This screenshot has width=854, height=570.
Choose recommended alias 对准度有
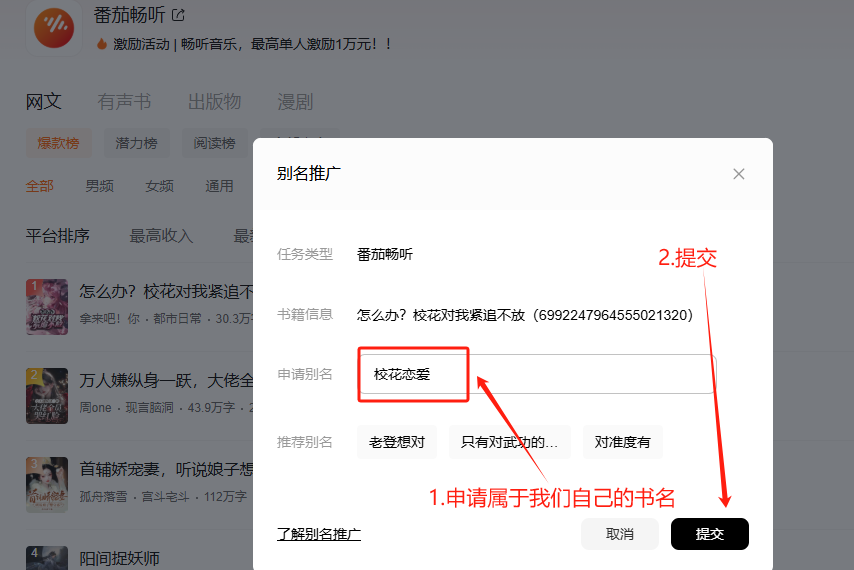[623, 442]
